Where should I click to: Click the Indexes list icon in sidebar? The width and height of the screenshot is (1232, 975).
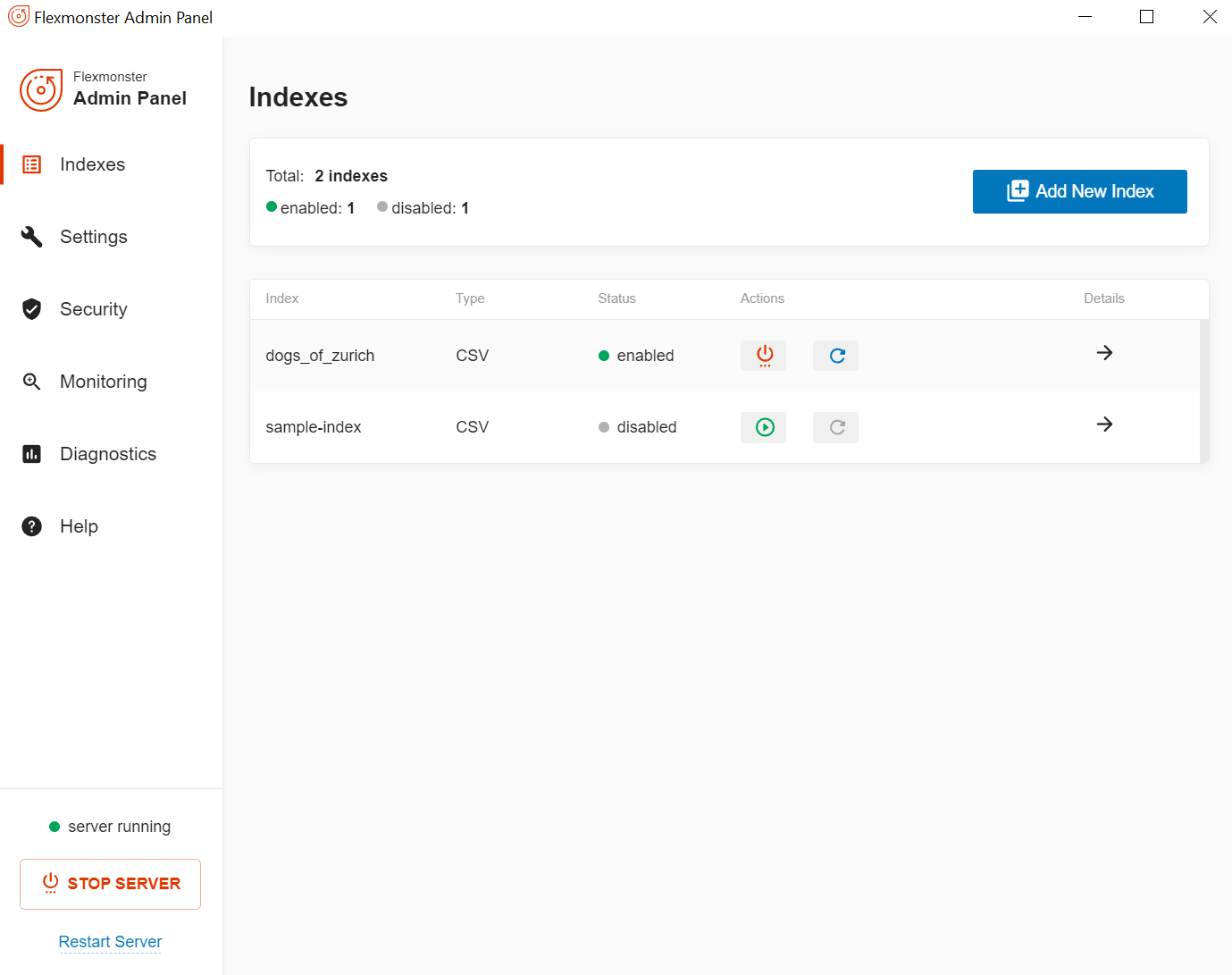click(x=31, y=164)
